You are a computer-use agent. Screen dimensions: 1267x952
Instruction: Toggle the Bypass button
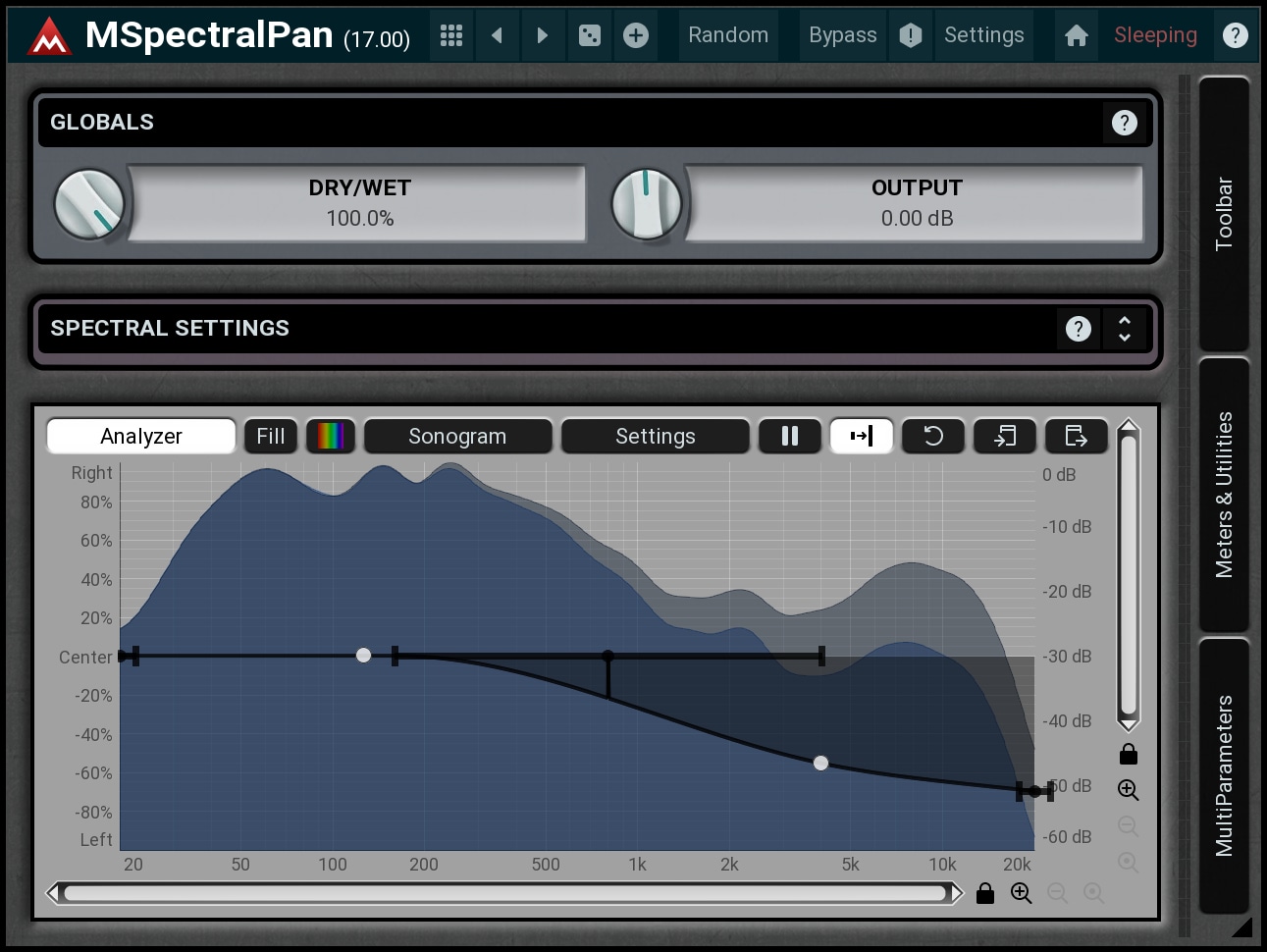tap(842, 35)
